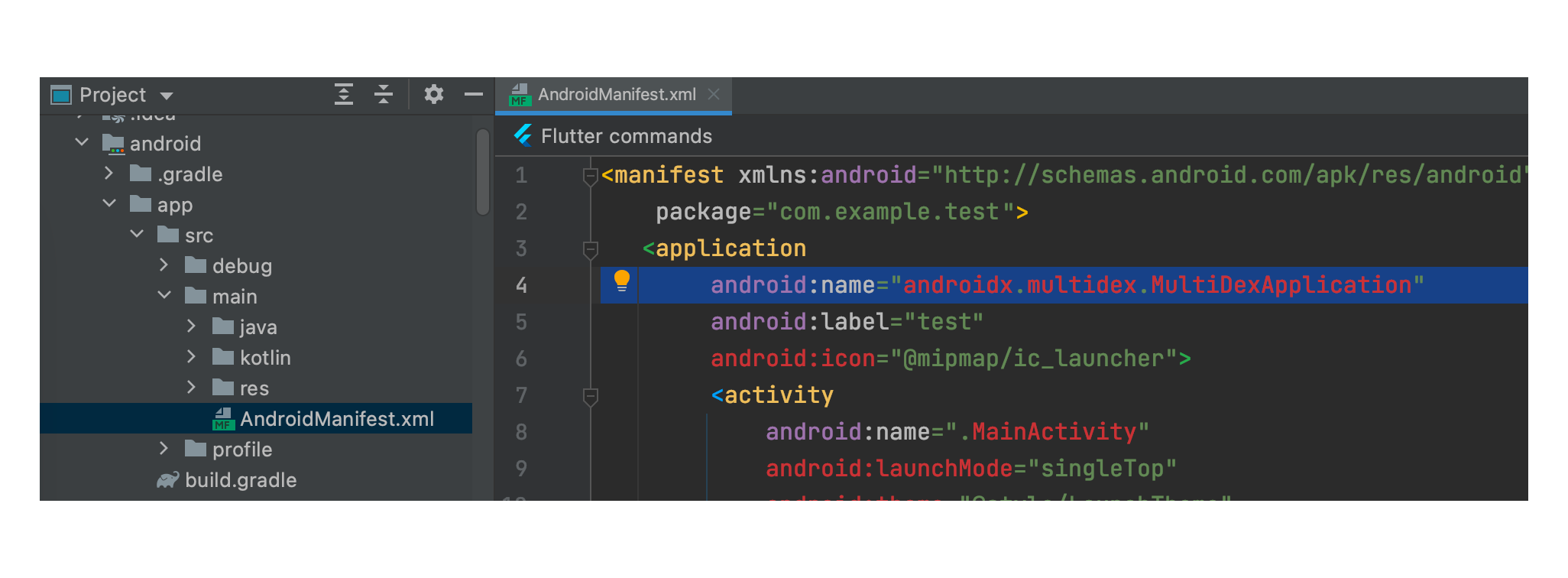Click line number 4 in the gutter
The width and height of the screenshot is (1568, 578).
521,285
